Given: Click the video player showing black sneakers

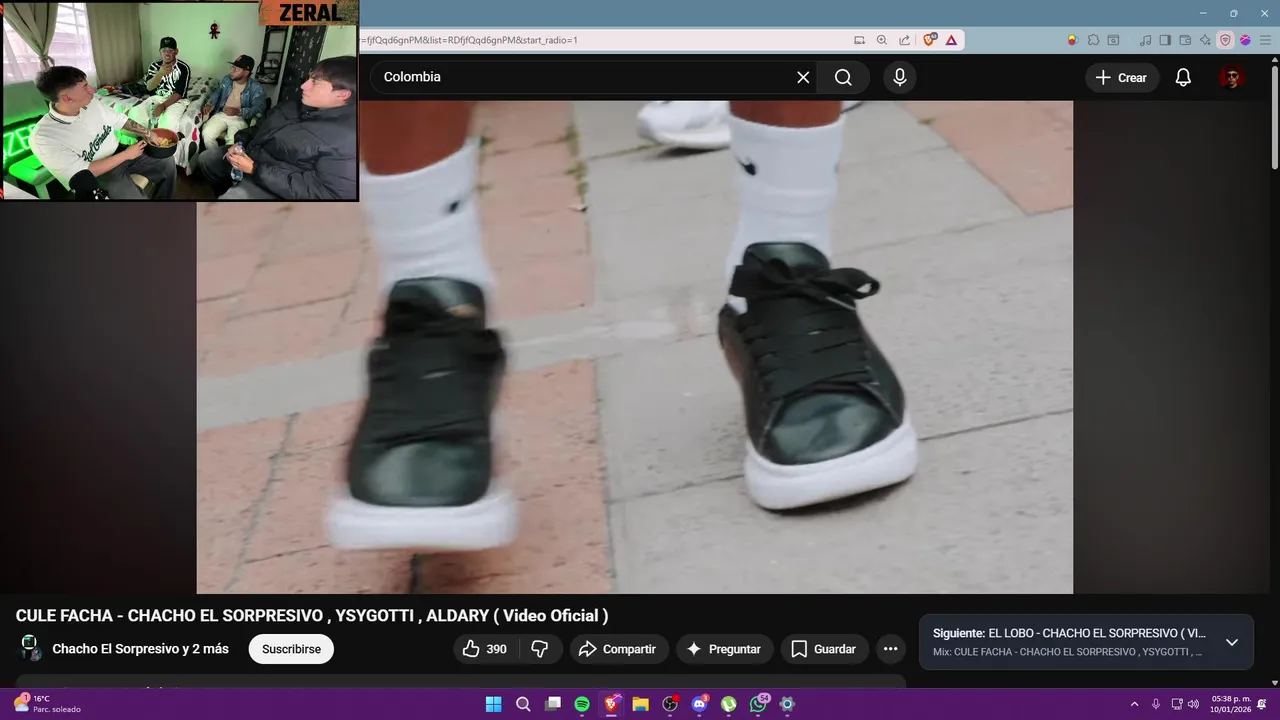Looking at the screenshot, I should click(634, 347).
